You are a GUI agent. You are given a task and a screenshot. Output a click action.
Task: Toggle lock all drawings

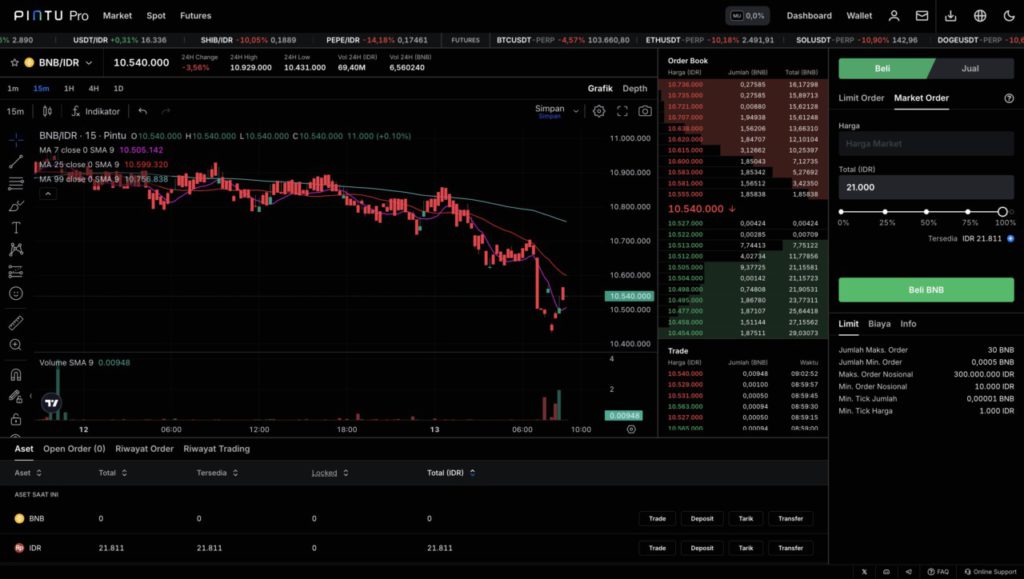pyautogui.click(x=16, y=418)
